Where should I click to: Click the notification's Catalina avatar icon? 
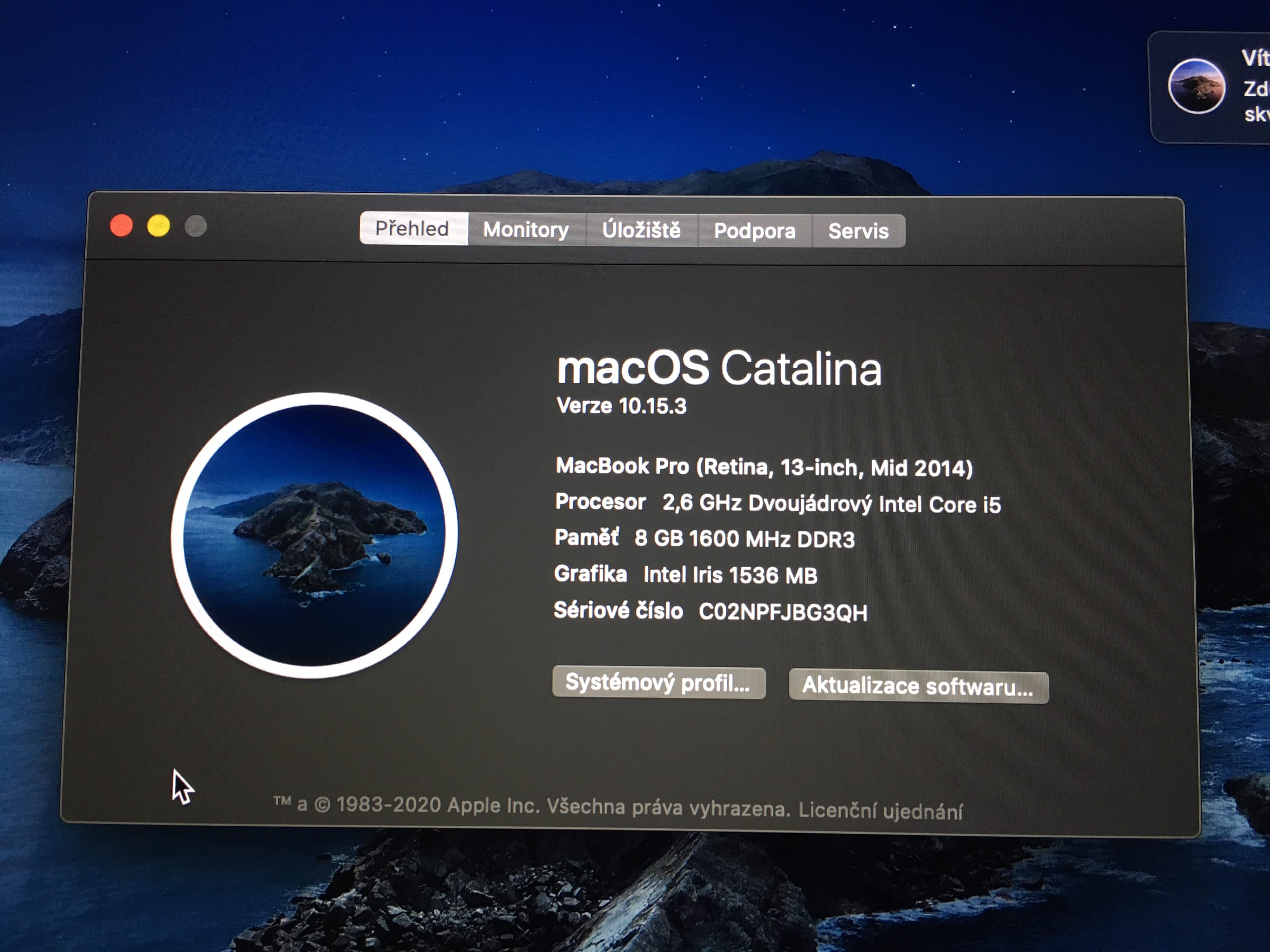[x=1197, y=87]
